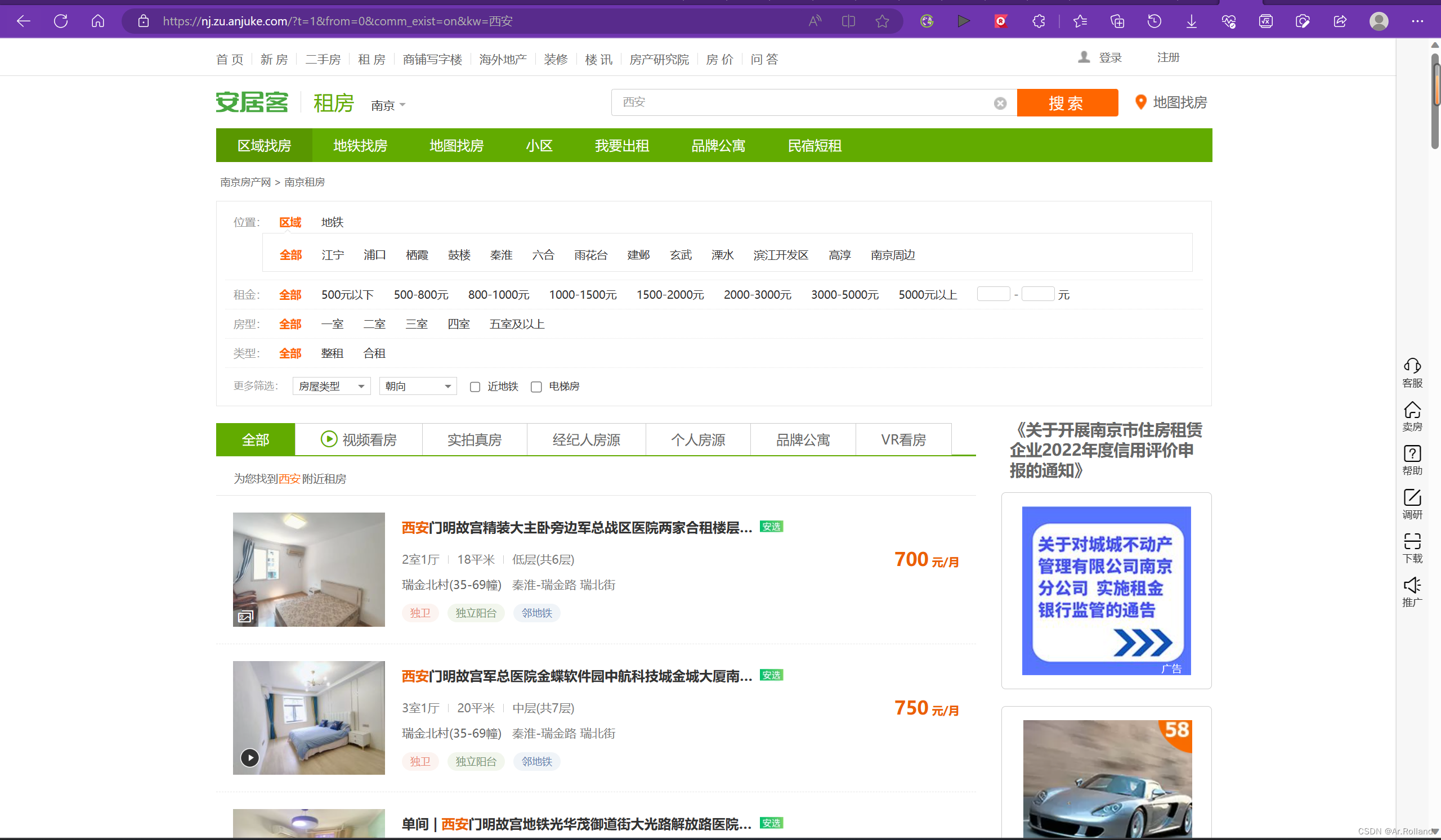
Task: Open 海外地产 in top menu
Action: point(503,59)
